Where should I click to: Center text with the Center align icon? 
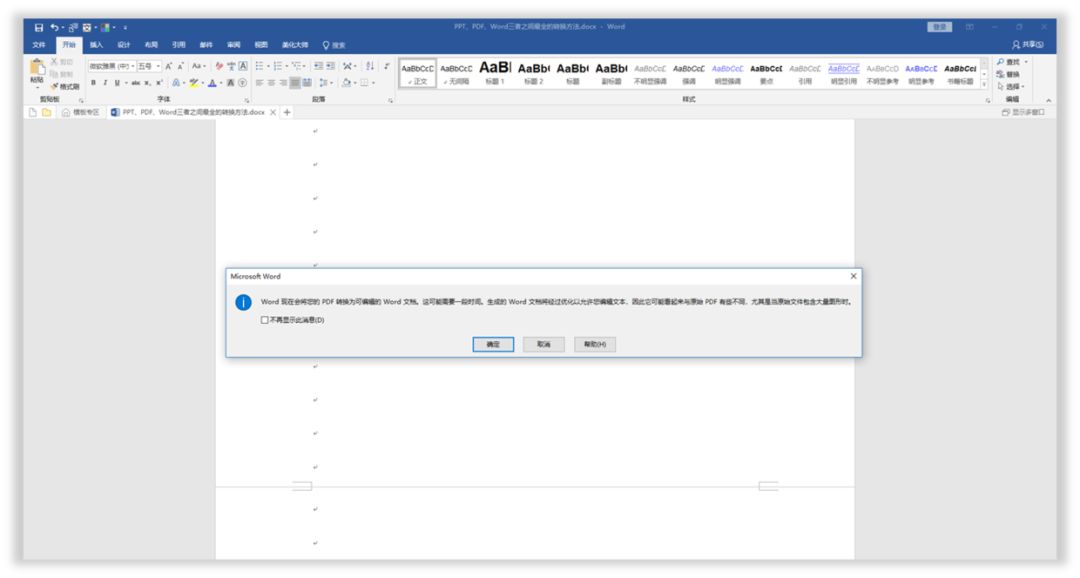[271, 83]
